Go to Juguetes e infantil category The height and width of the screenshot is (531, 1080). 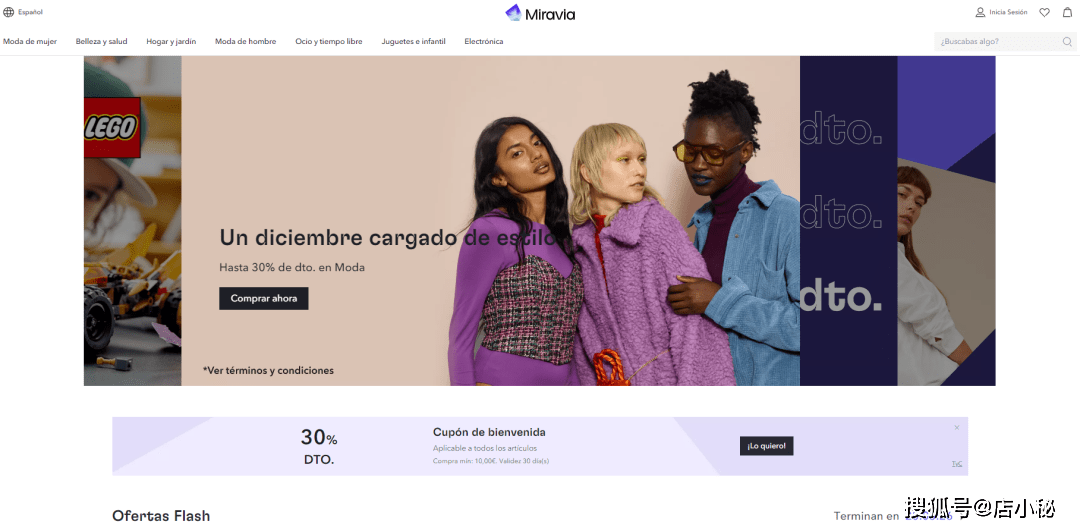point(413,41)
